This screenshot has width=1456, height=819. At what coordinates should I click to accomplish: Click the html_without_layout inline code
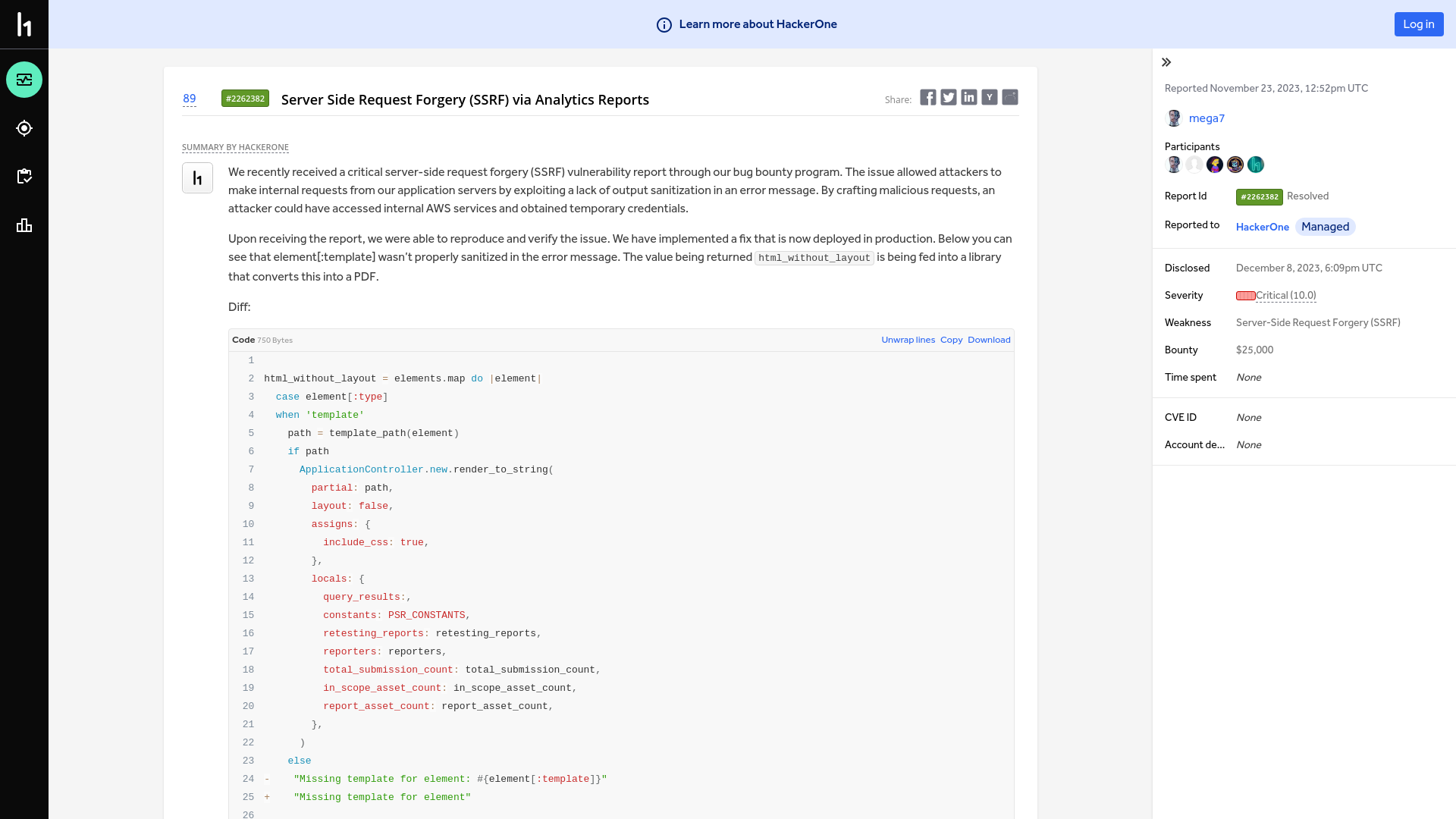point(814,258)
